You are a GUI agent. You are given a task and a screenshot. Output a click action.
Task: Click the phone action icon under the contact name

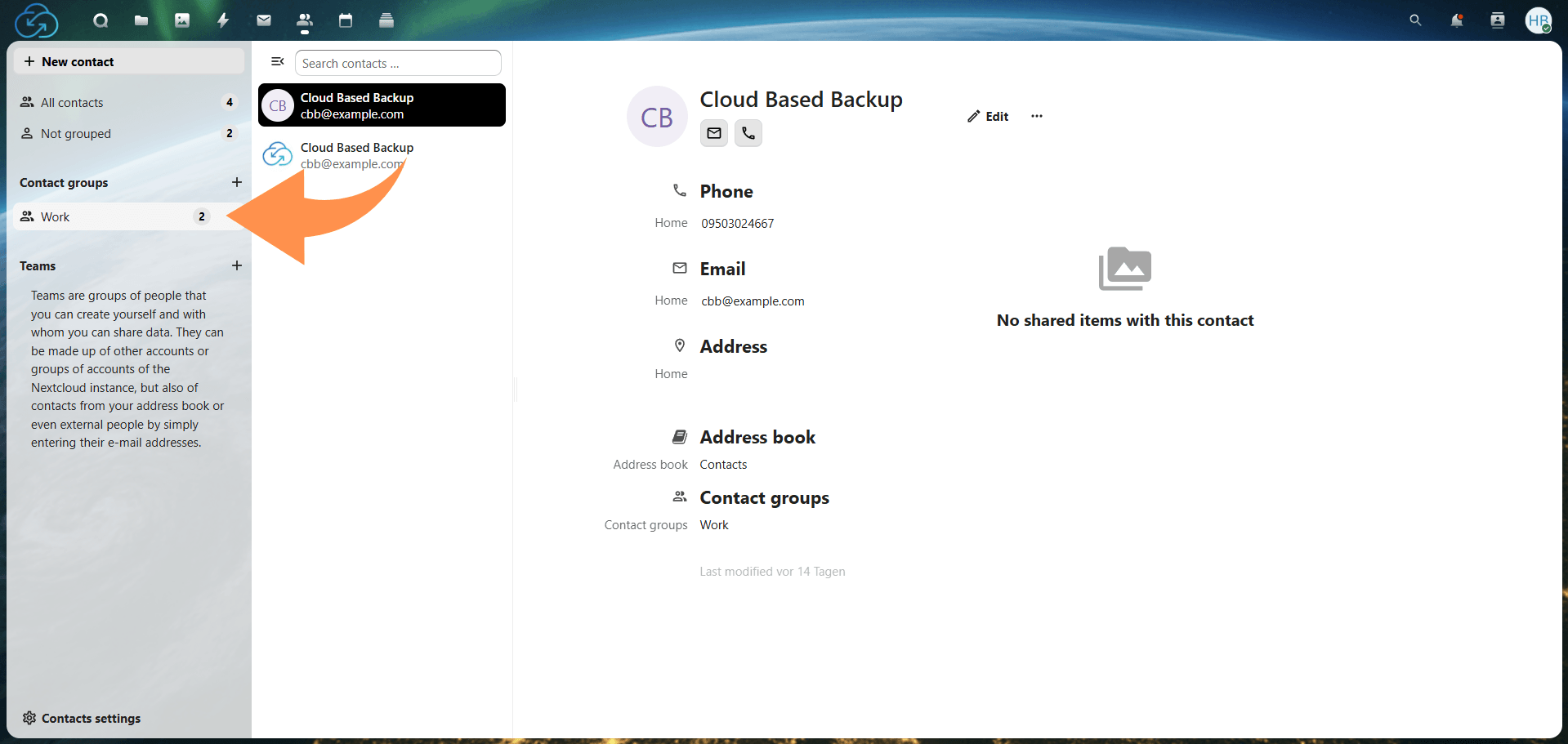(x=748, y=133)
